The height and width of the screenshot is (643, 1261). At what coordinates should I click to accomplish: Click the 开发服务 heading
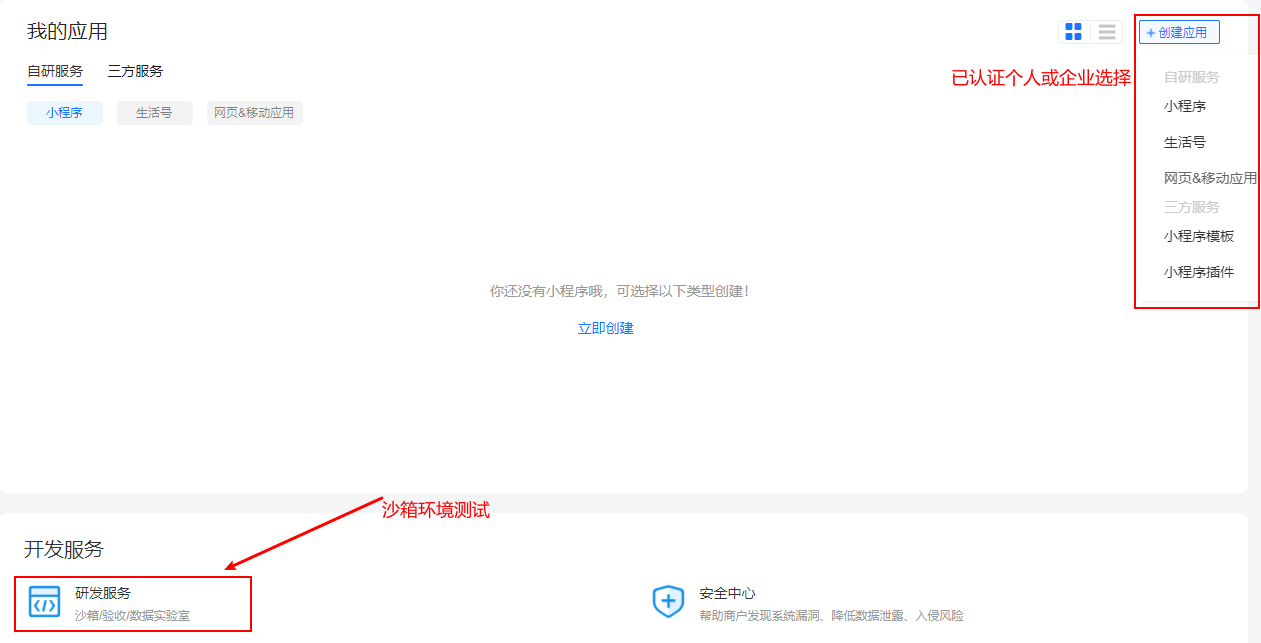64,549
